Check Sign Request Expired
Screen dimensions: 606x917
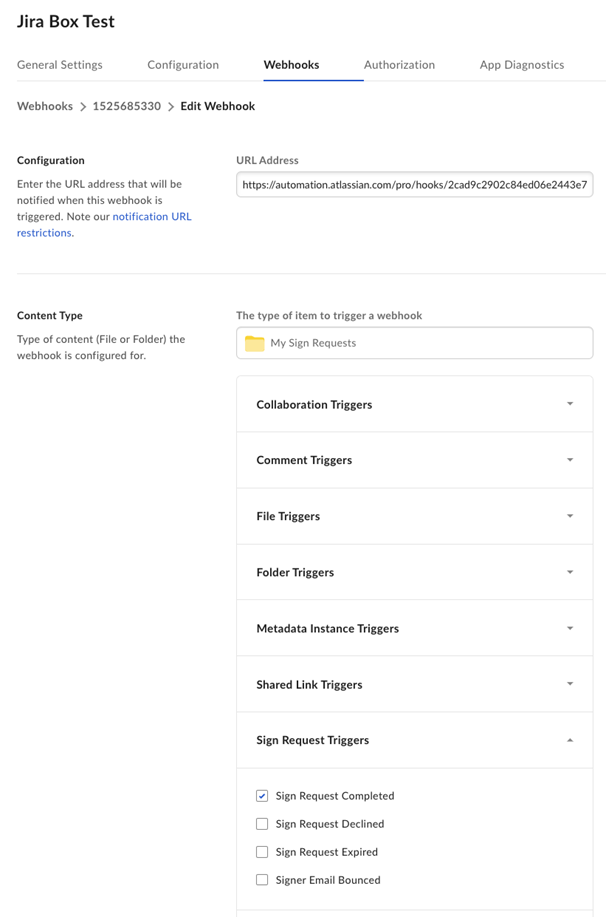click(262, 852)
